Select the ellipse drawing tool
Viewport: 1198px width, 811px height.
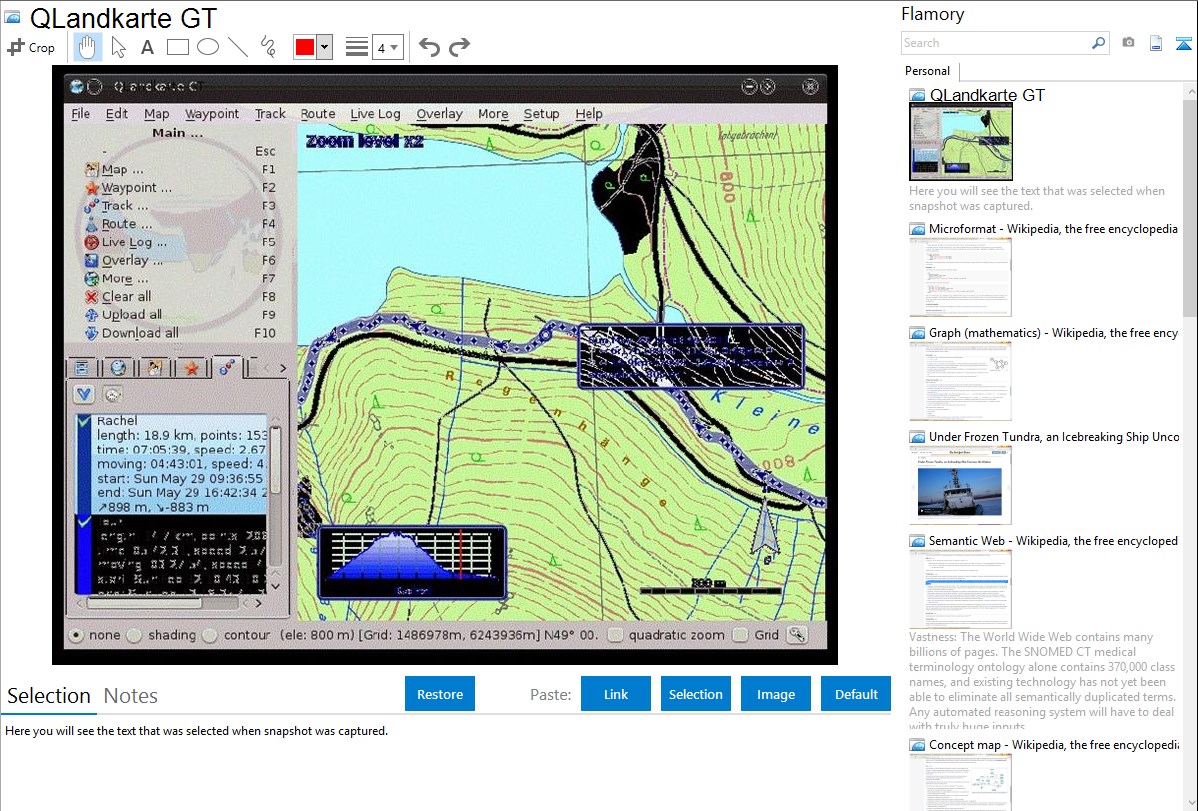(x=208, y=47)
